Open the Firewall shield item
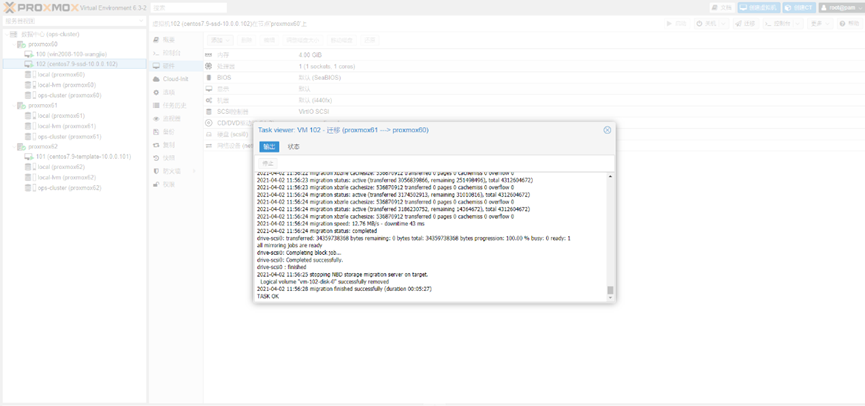 pos(170,172)
